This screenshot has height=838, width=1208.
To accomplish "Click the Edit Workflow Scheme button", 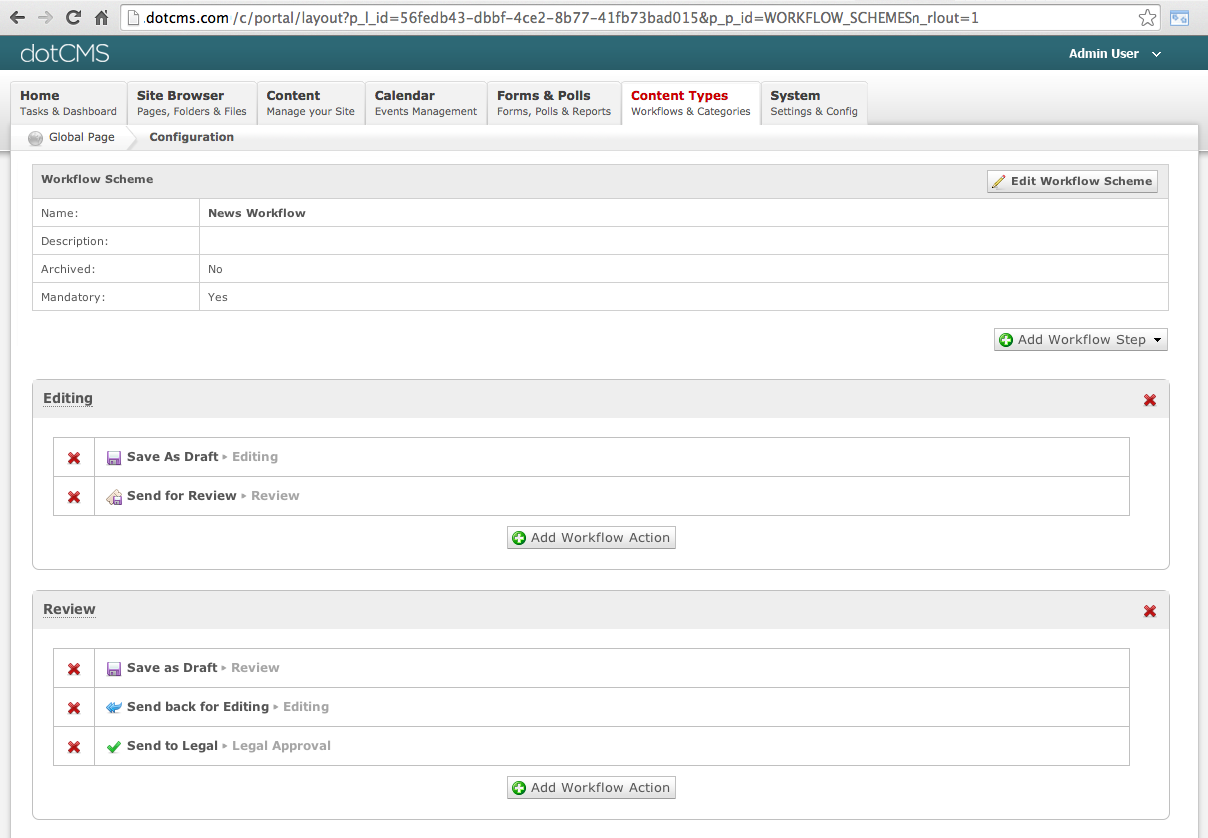I will click(x=1072, y=181).
